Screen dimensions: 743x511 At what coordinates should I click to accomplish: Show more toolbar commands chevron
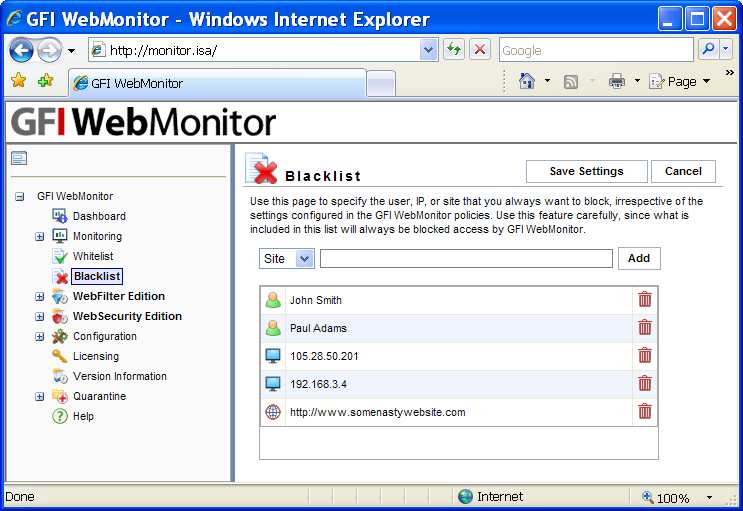(729, 73)
